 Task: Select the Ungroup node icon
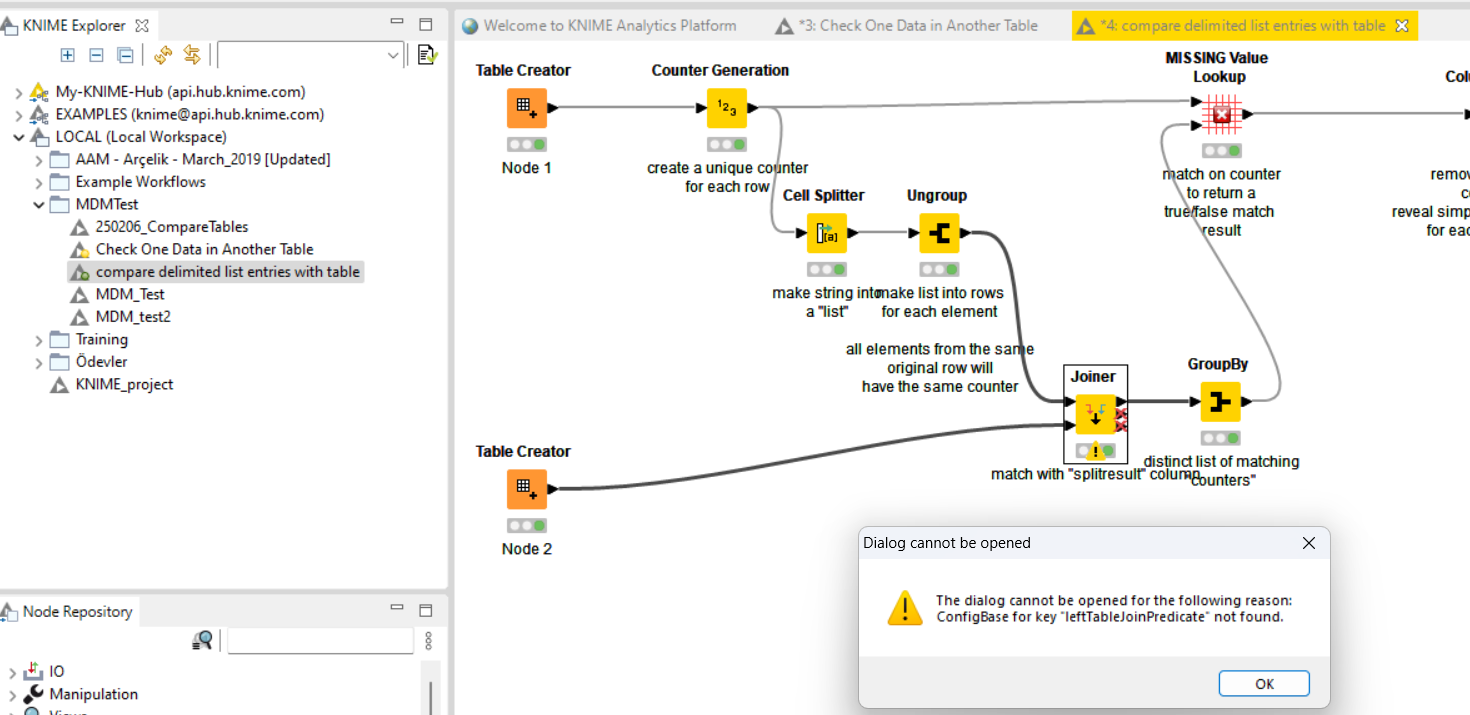click(939, 233)
